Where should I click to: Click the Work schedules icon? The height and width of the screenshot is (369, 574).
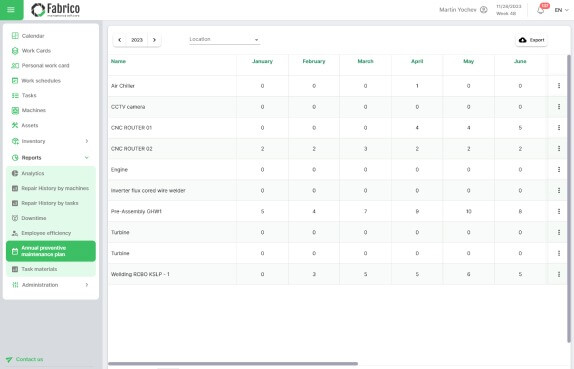coord(15,81)
